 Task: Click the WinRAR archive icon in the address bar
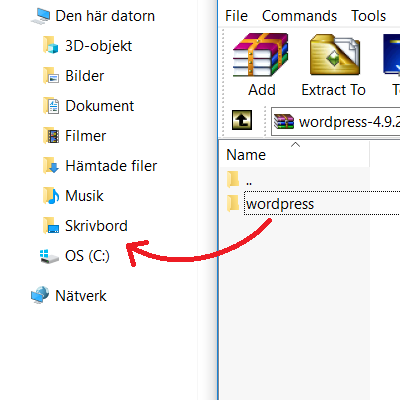coord(284,121)
